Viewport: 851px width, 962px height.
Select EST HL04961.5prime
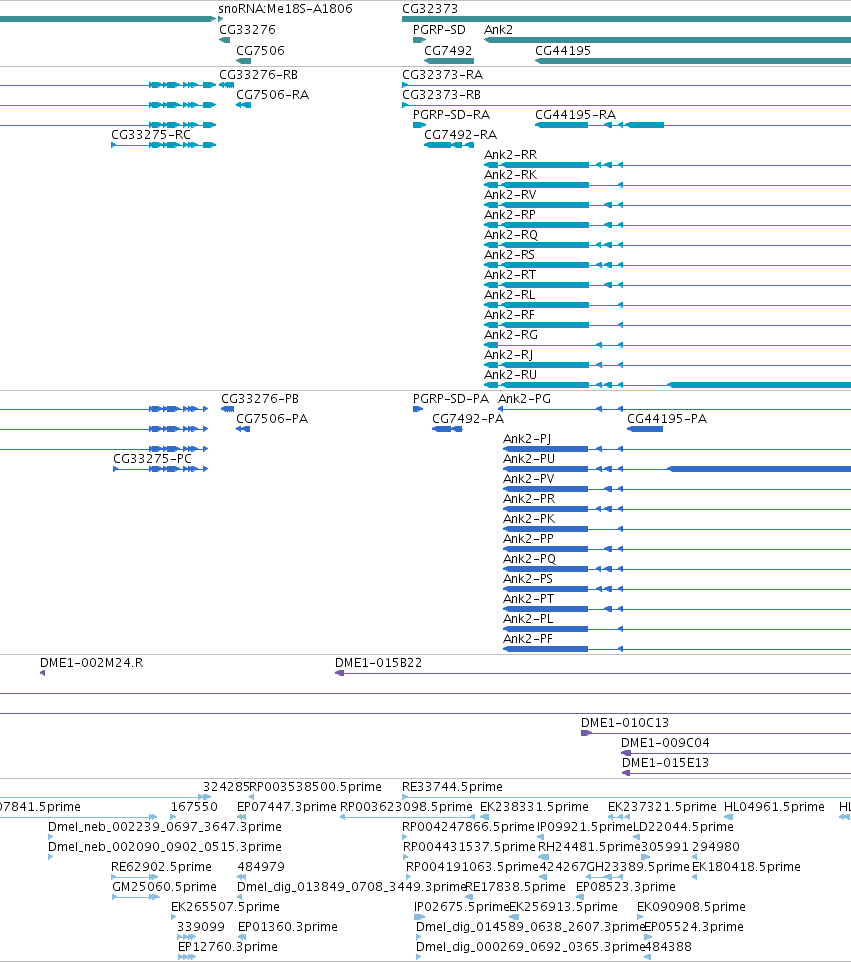(x=774, y=807)
